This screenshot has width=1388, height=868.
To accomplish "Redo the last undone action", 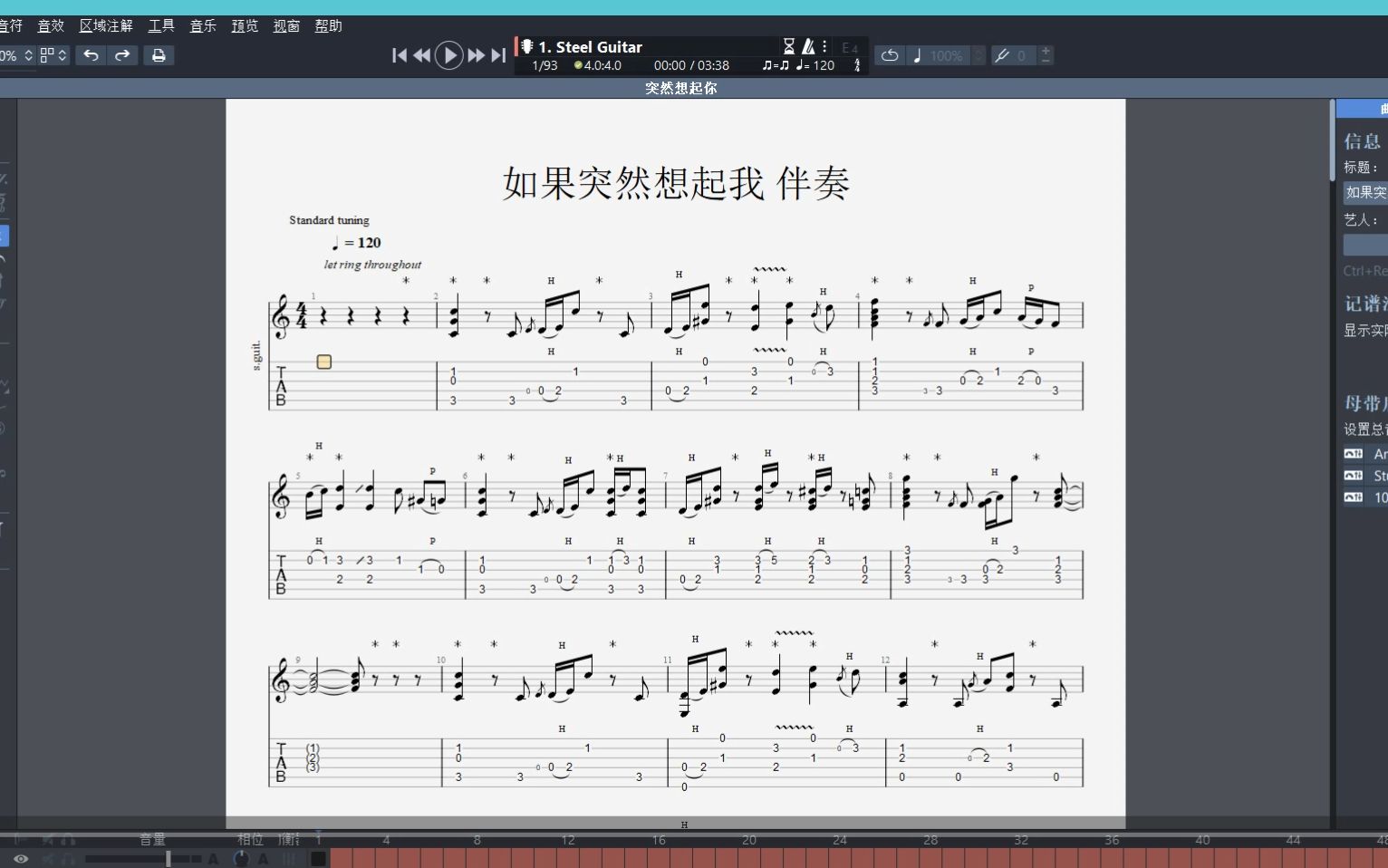I will tap(122, 55).
